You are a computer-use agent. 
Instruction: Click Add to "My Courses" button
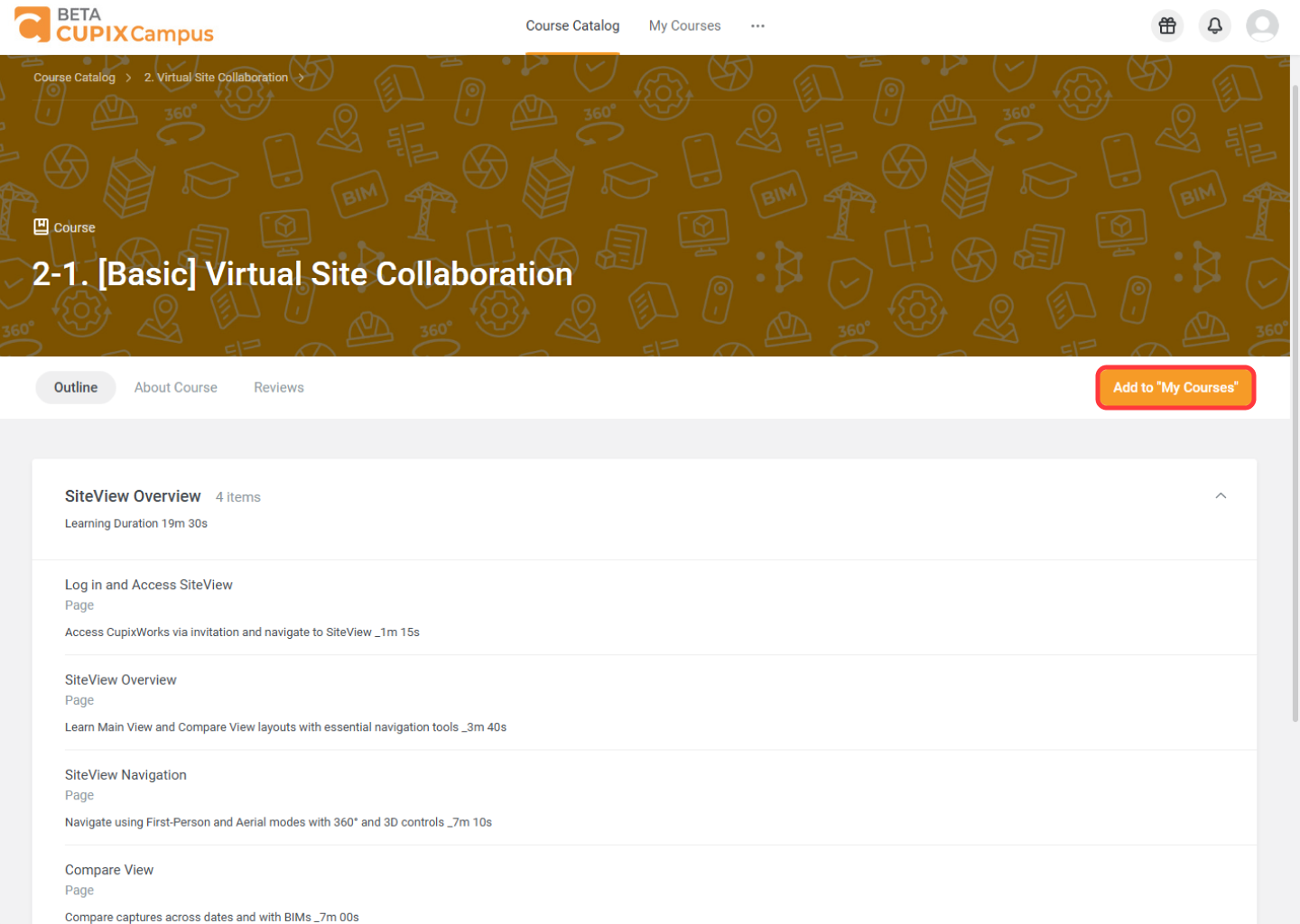(1175, 387)
